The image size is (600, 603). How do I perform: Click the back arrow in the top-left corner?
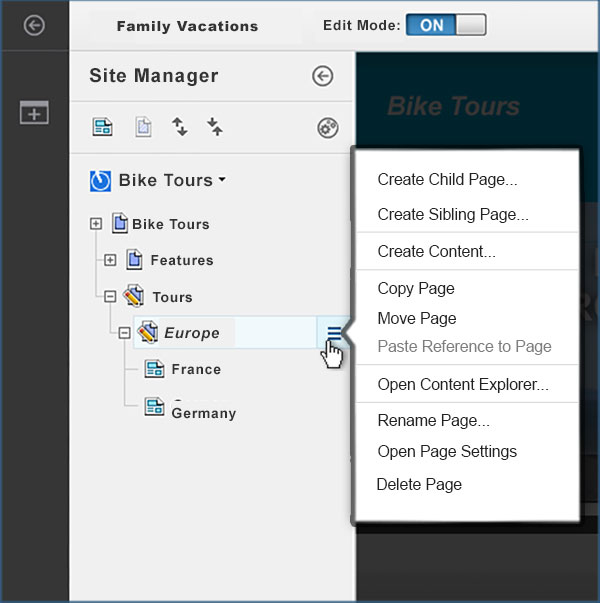(x=34, y=25)
